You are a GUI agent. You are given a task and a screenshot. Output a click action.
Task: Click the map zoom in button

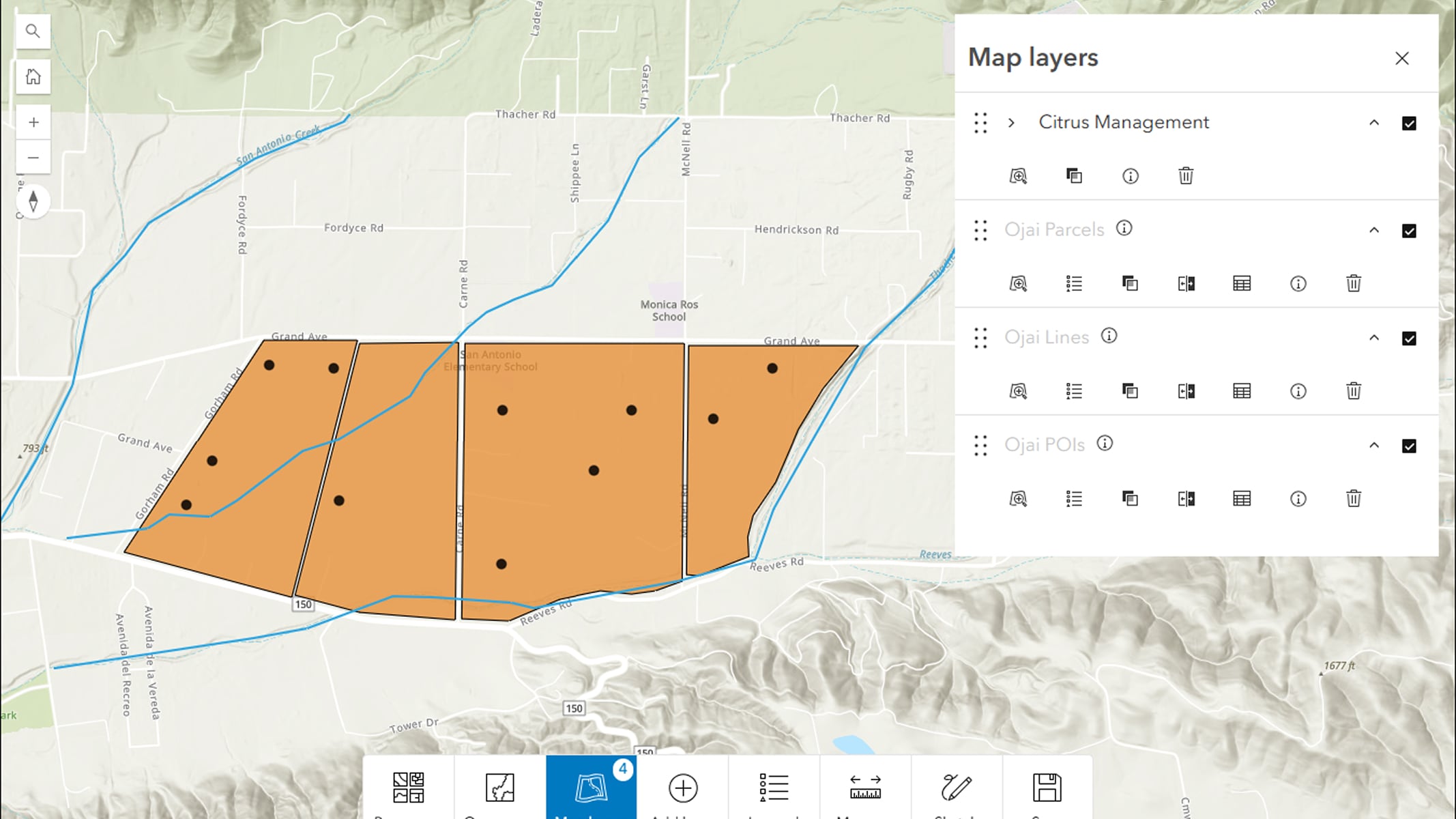(x=33, y=123)
